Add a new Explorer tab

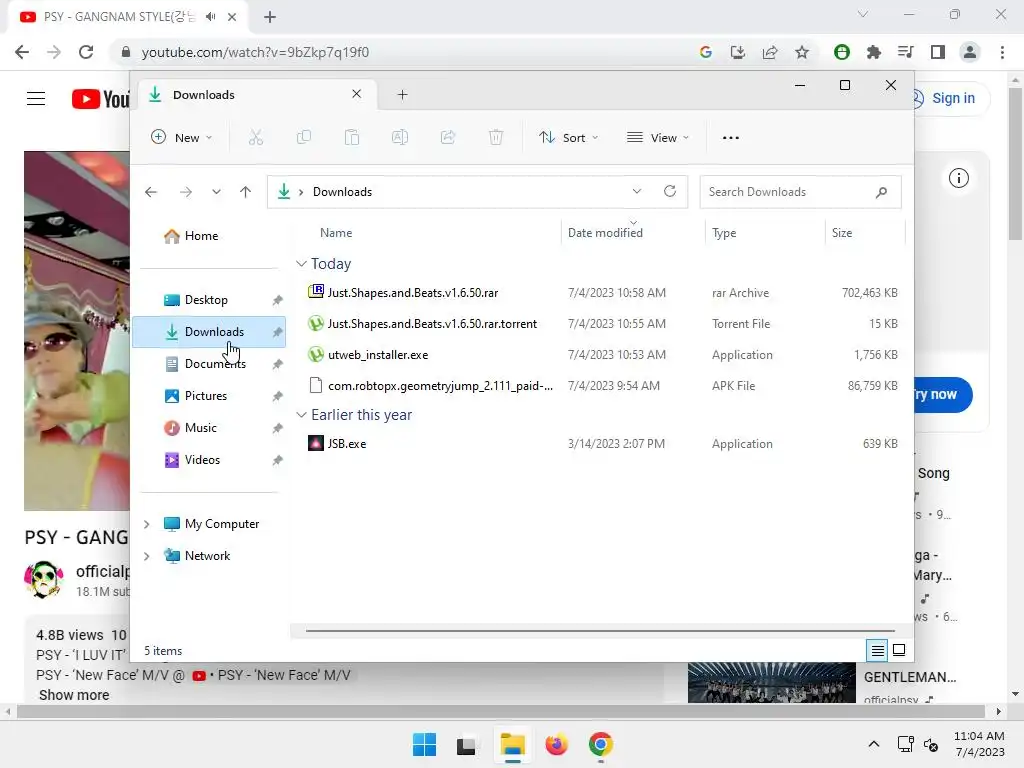[x=402, y=95]
